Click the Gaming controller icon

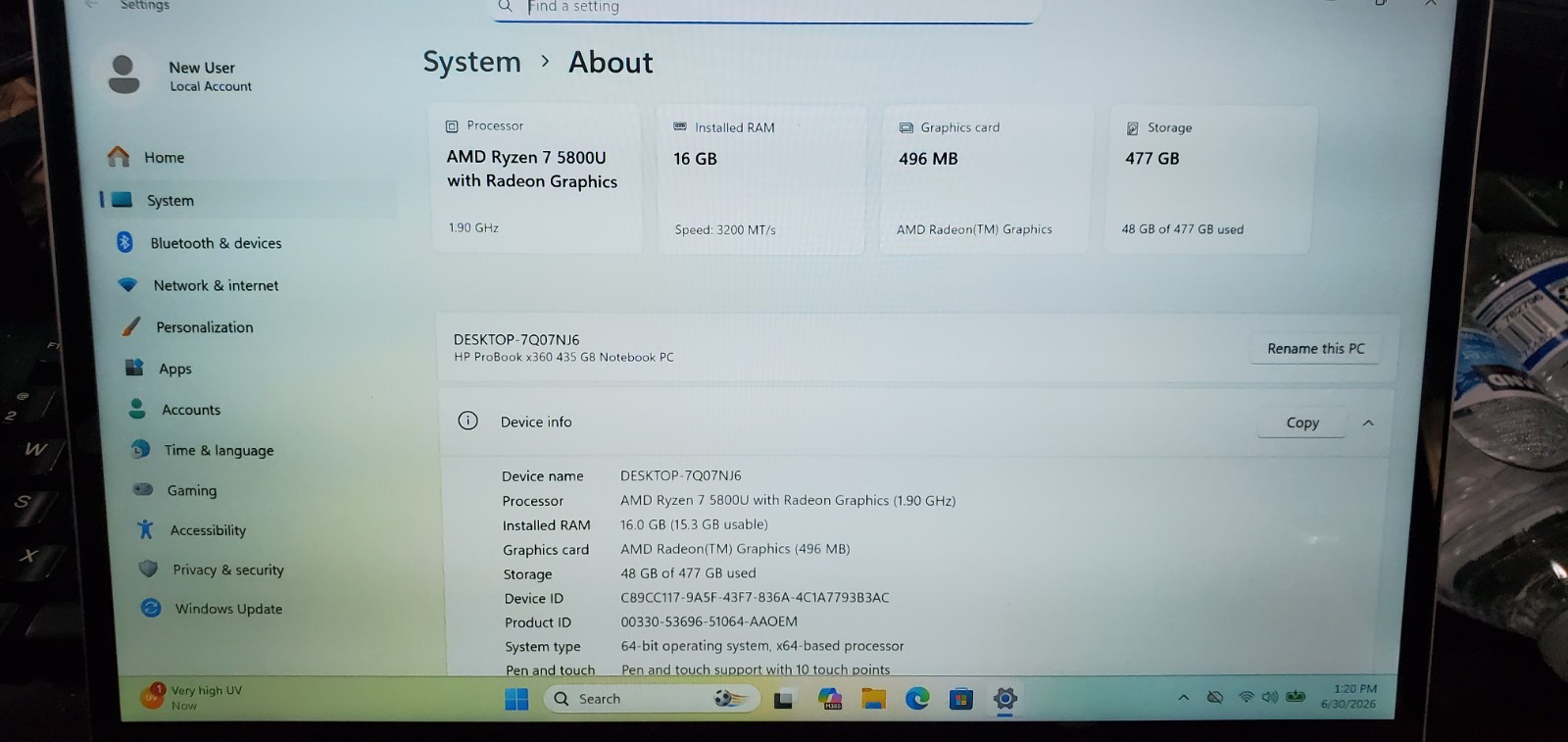143,489
